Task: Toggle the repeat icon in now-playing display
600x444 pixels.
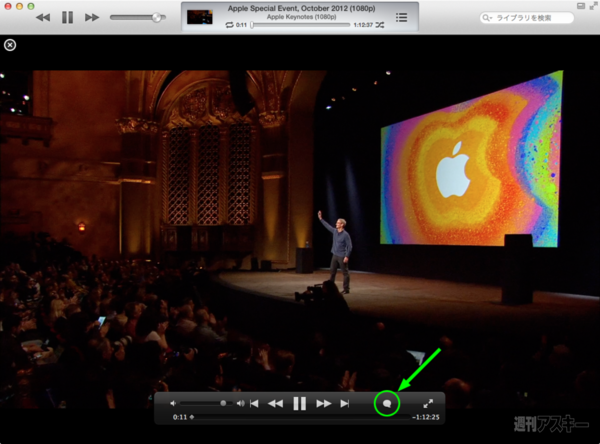Action: coord(229,25)
